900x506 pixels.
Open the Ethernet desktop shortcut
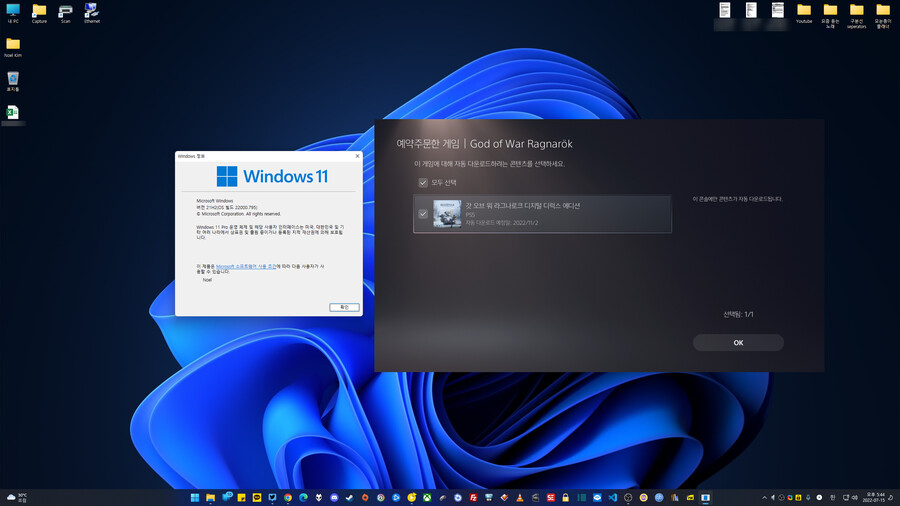(92, 13)
